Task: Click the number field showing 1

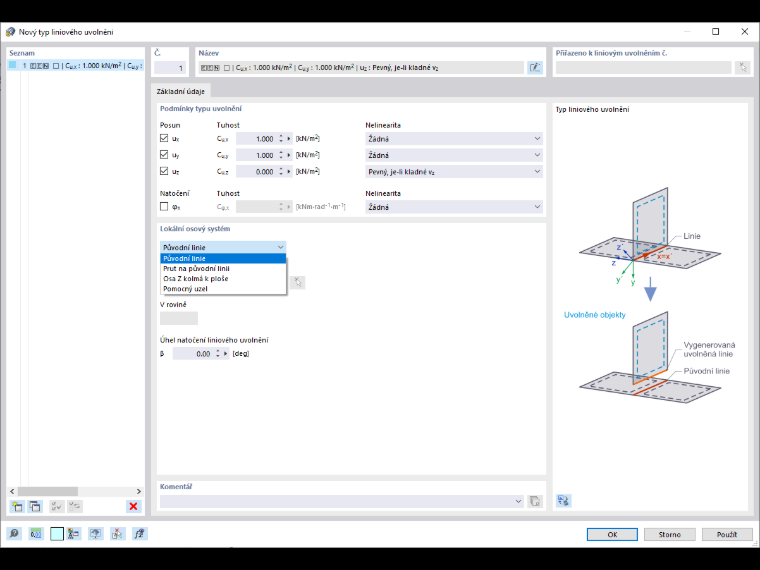Action: [x=170, y=68]
